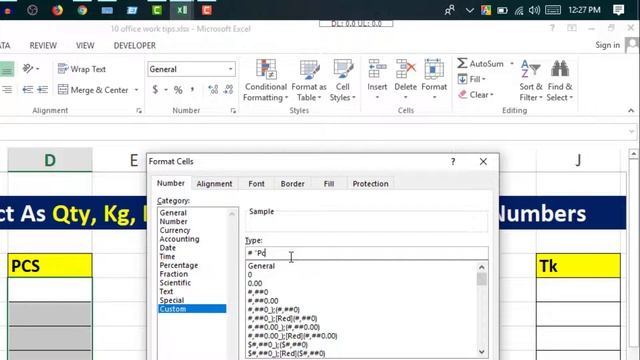640x360 pixels.
Task: Click the Conditional Formatting icon
Action: click(x=266, y=69)
